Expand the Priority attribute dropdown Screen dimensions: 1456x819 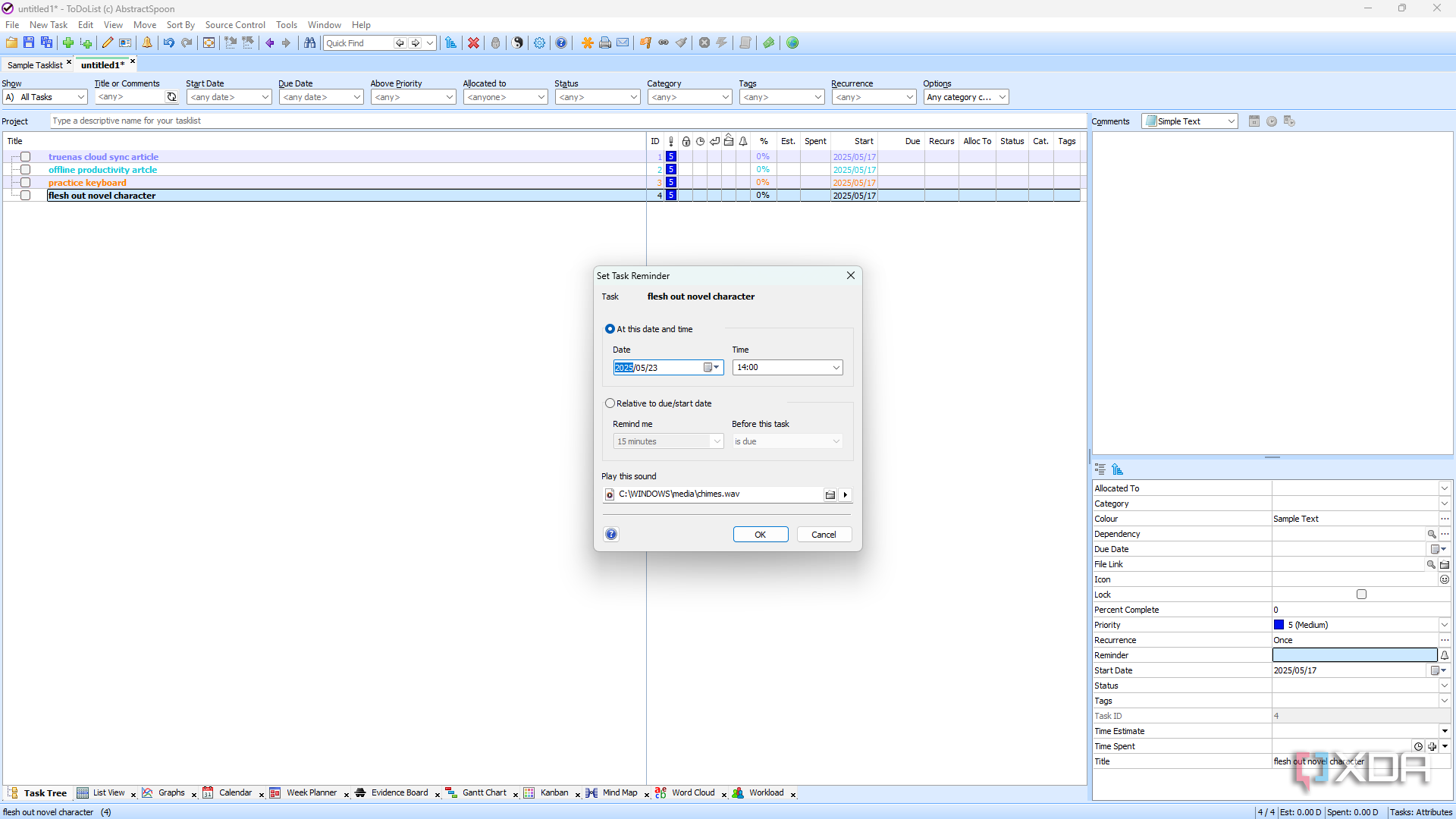[1445, 625]
